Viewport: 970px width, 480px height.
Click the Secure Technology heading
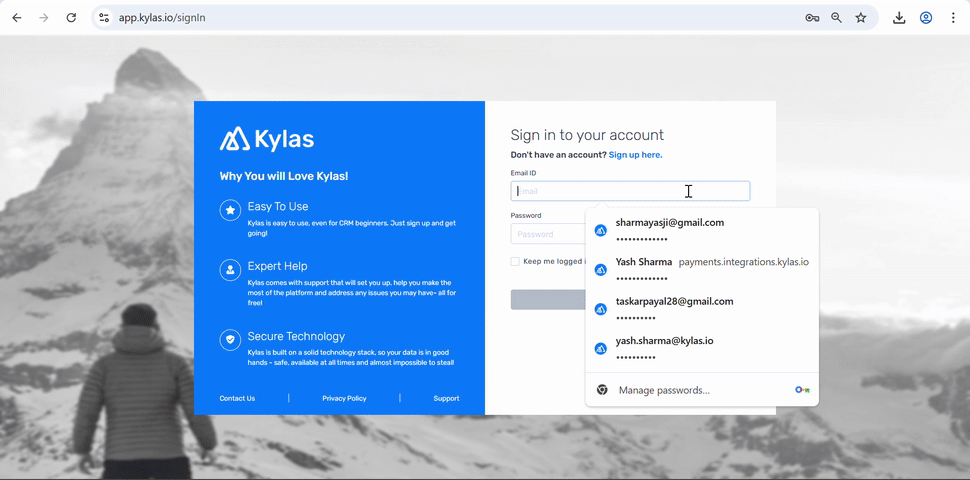pyautogui.click(x=296, y=336)
